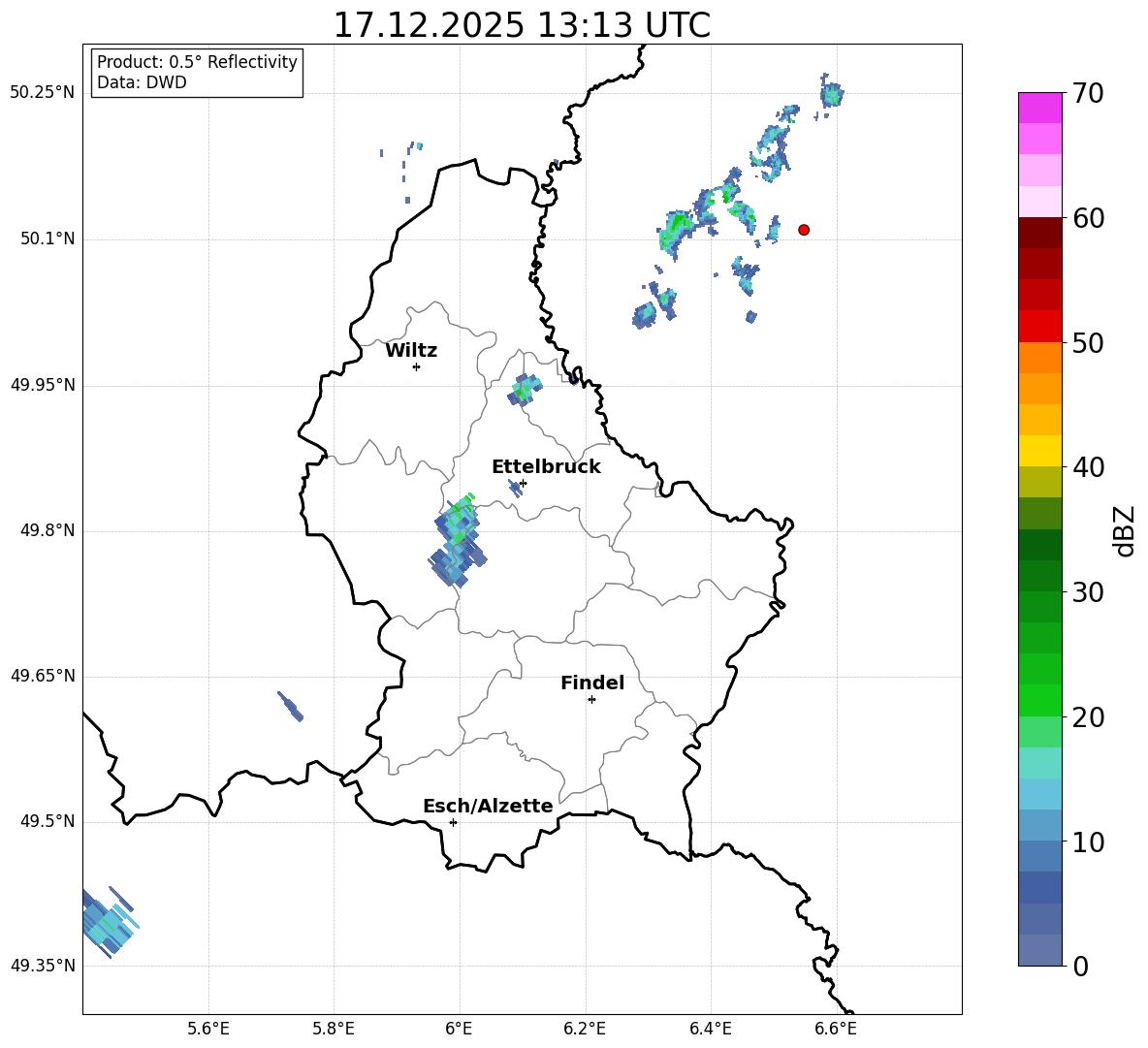Screen dimensions: 1148x1048
Task: Click the 50 tick label on colorbar
Action: [1088, 342]
